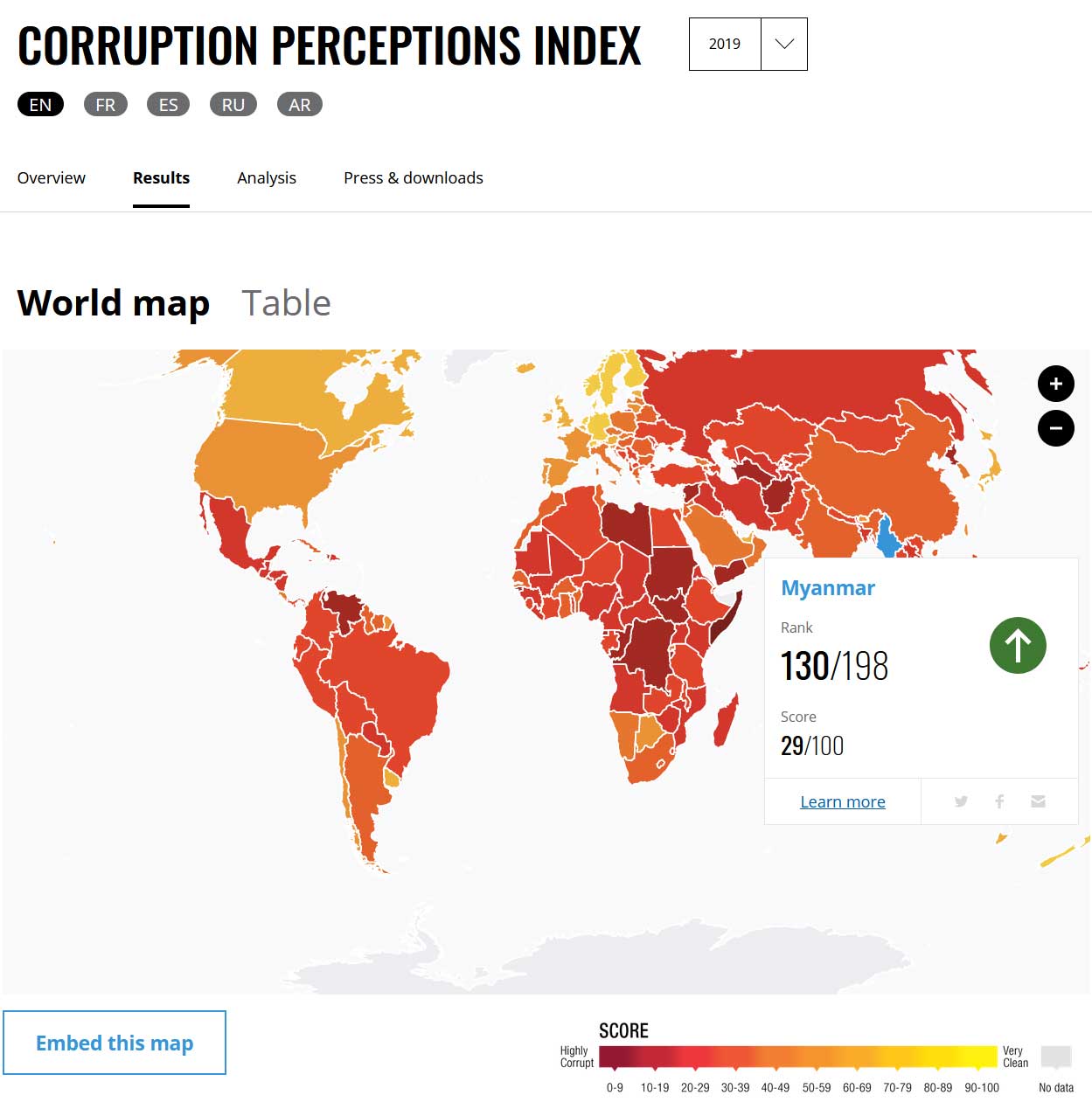Share Myanmar result via email icon
This screenshot has width=1092, height=1116.
(x=1038, y=801)
